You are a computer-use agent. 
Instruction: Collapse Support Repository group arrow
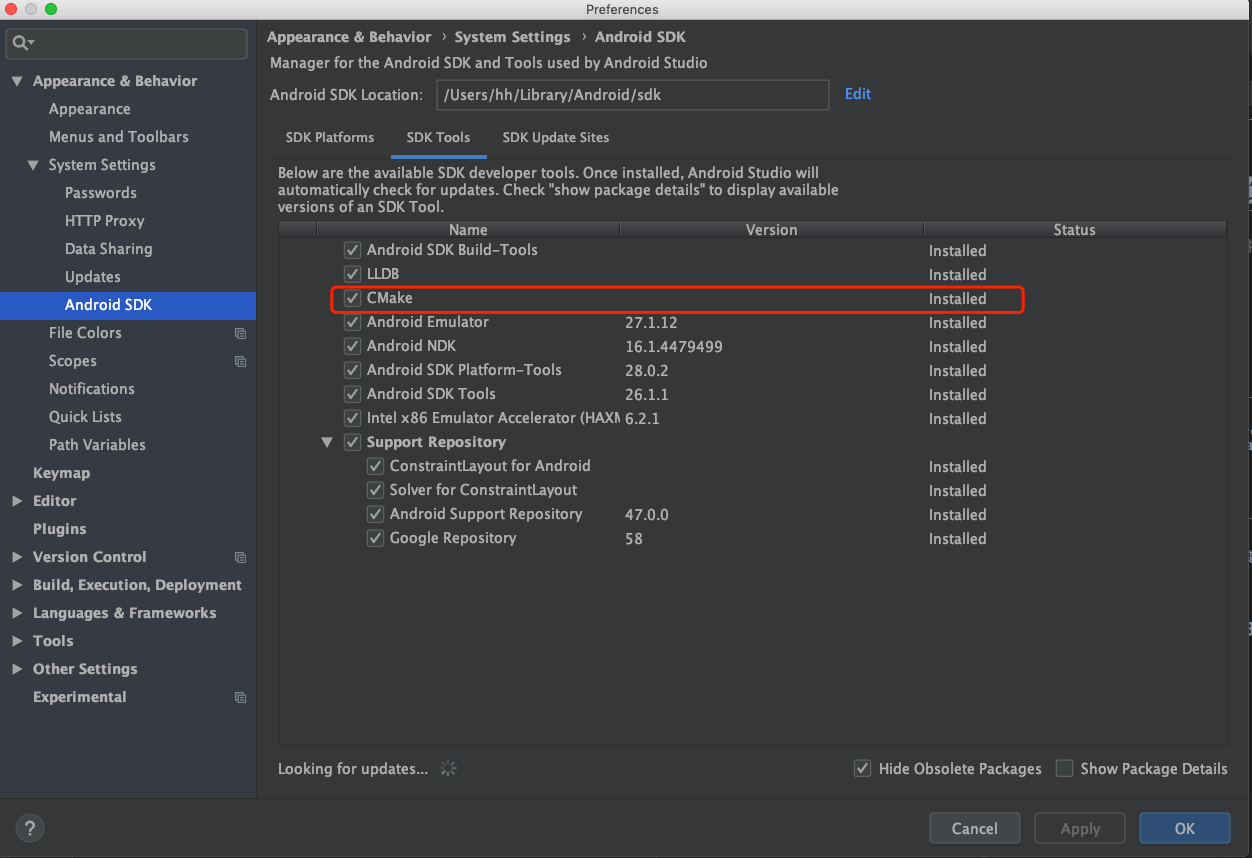327,442
